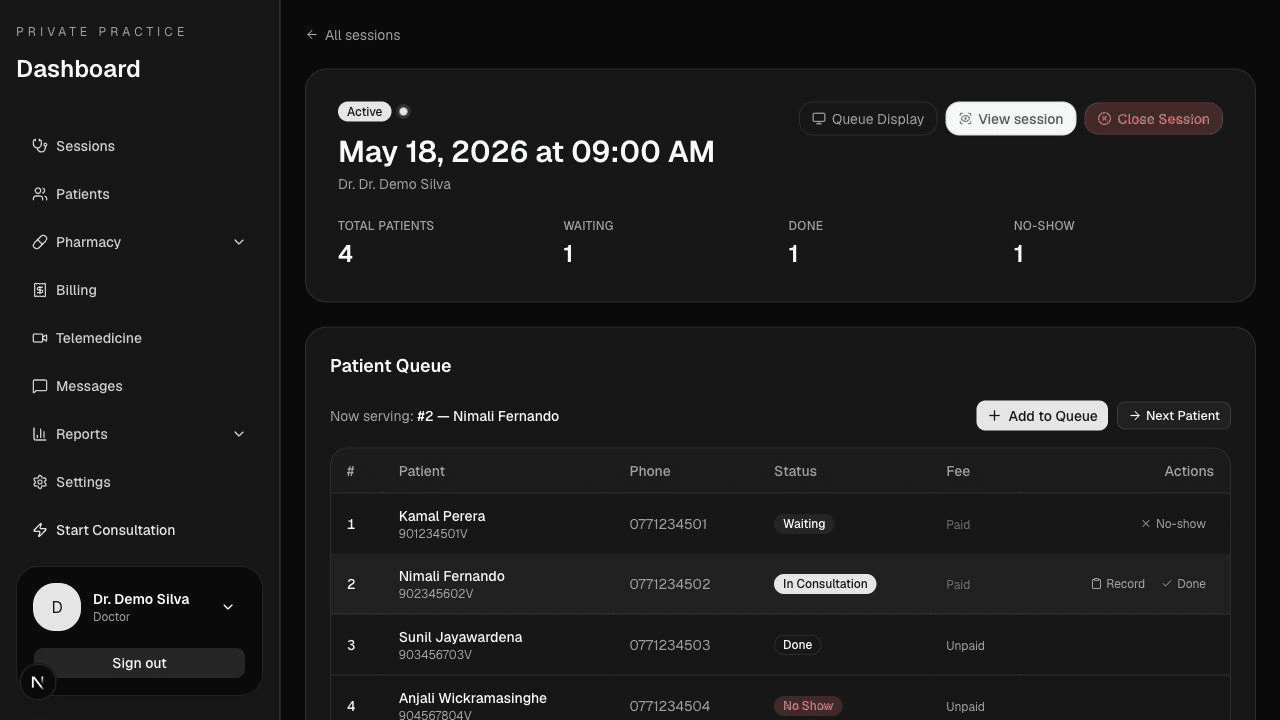Click the plus icon in Add to Queue
Image resolution: width=1280 pixels, height=720 pixels.
(994, 416)
